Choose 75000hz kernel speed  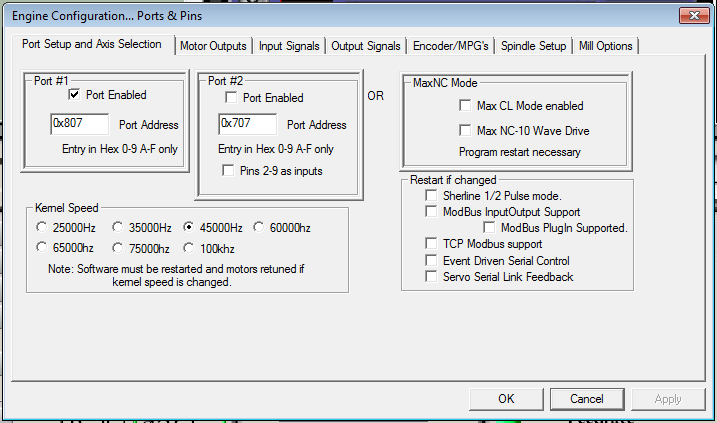point(118,248)
